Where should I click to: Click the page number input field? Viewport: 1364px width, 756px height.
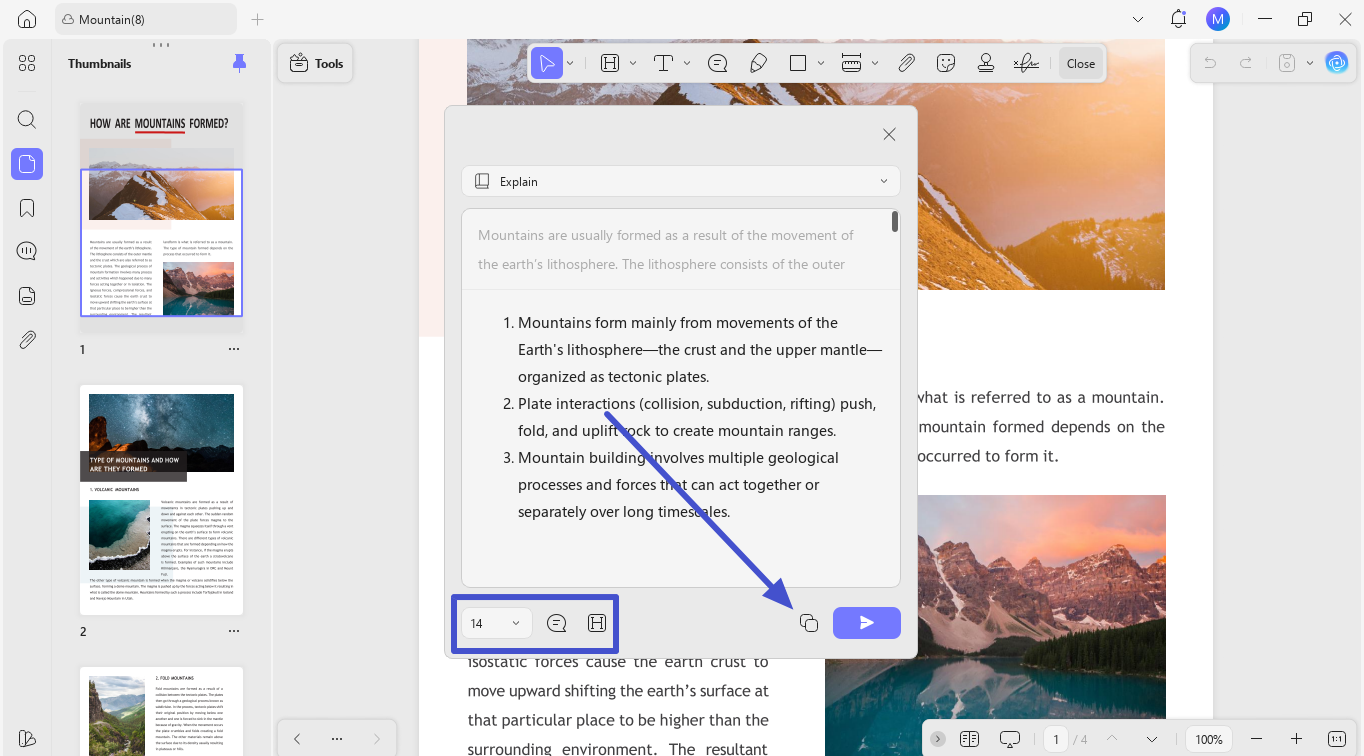pos(1056,739)
